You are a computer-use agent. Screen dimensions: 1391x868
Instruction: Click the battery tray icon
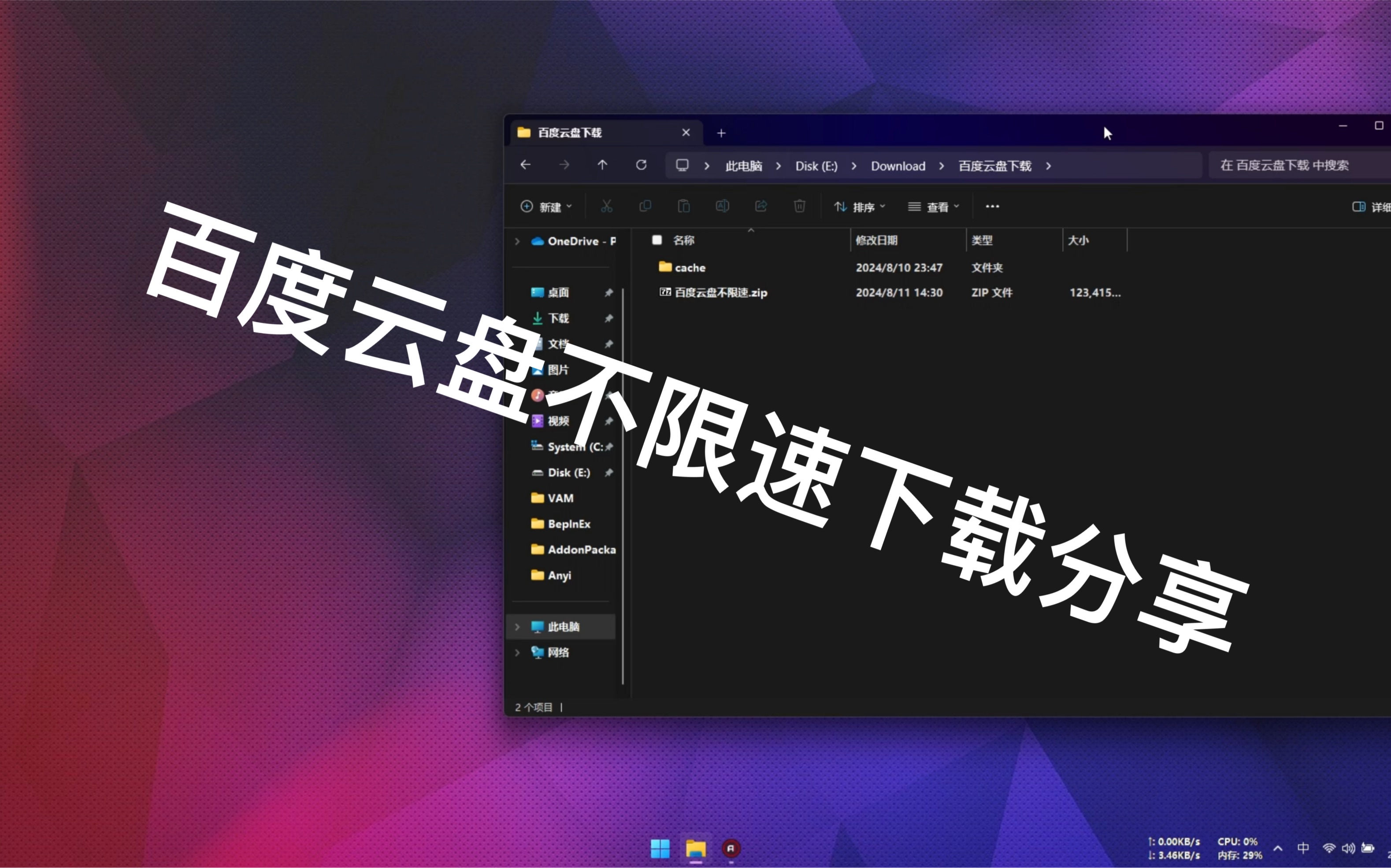point(1368,848)
